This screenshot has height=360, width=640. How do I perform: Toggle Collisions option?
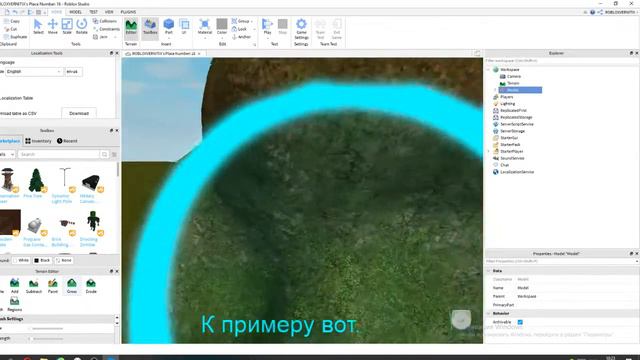(105, 21)
